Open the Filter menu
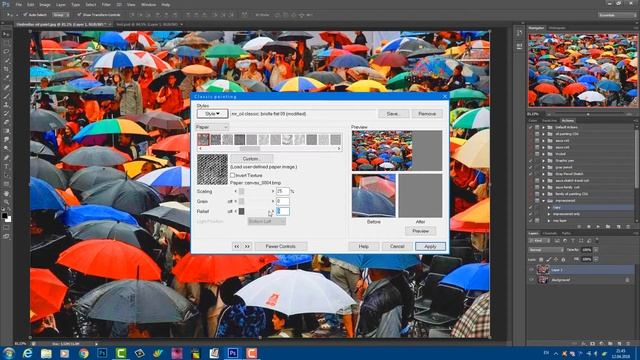This screenshot has width=640, height=360. click(106, 4)
